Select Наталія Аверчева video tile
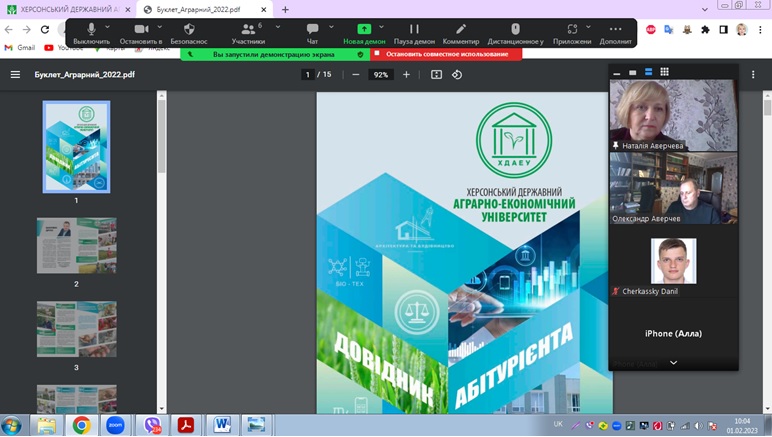This screenshot has height=437, width=772. (x=674, y=116)
